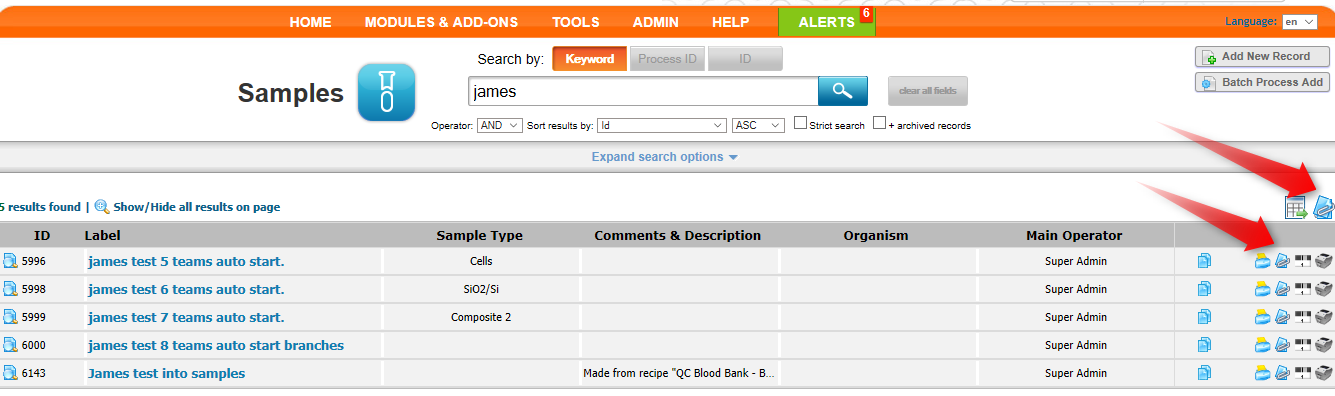
Task: Open attachments paperclip icon for sample 6000
Action: [x=1282, y=345]
